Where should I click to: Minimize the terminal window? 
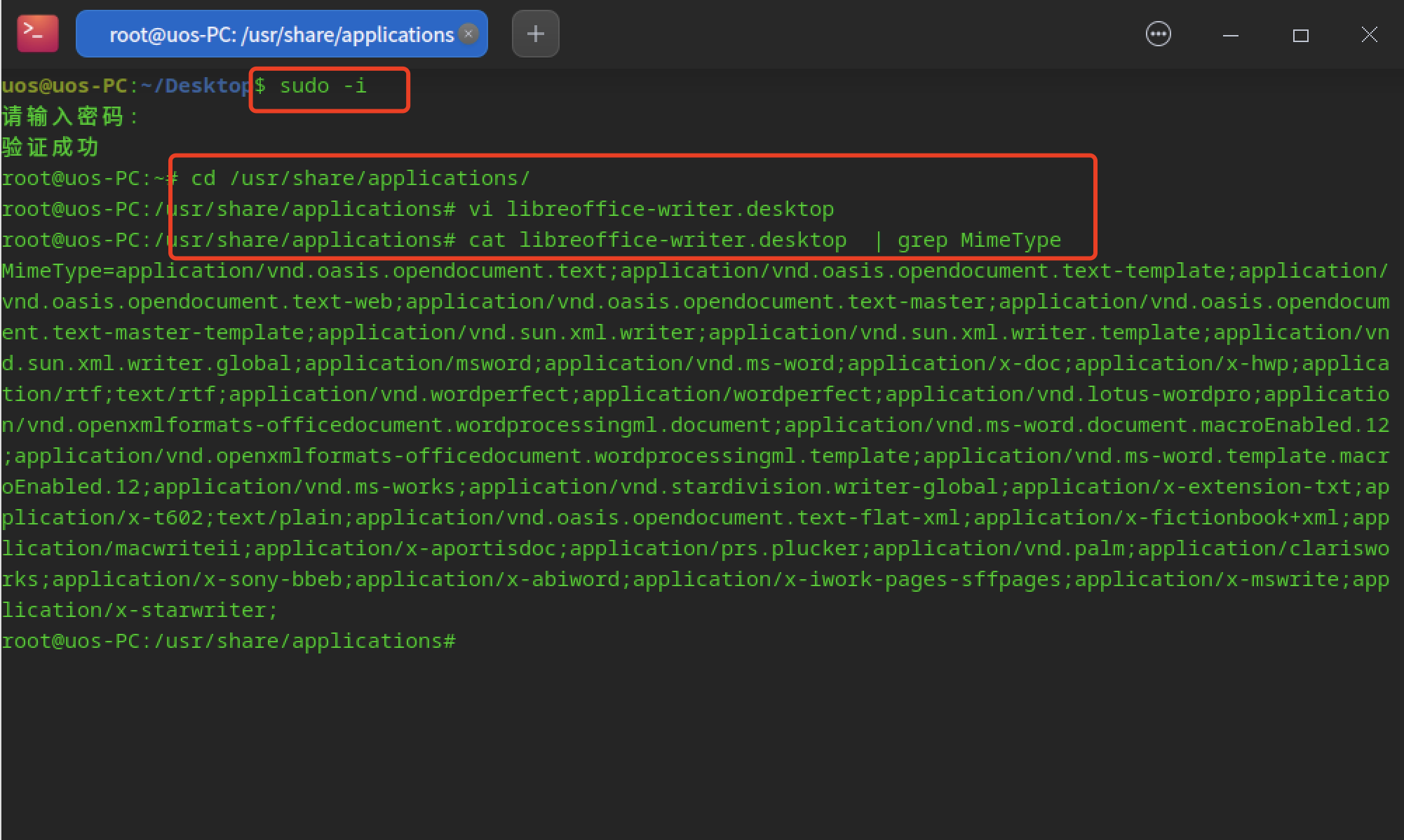point(1230,35)
